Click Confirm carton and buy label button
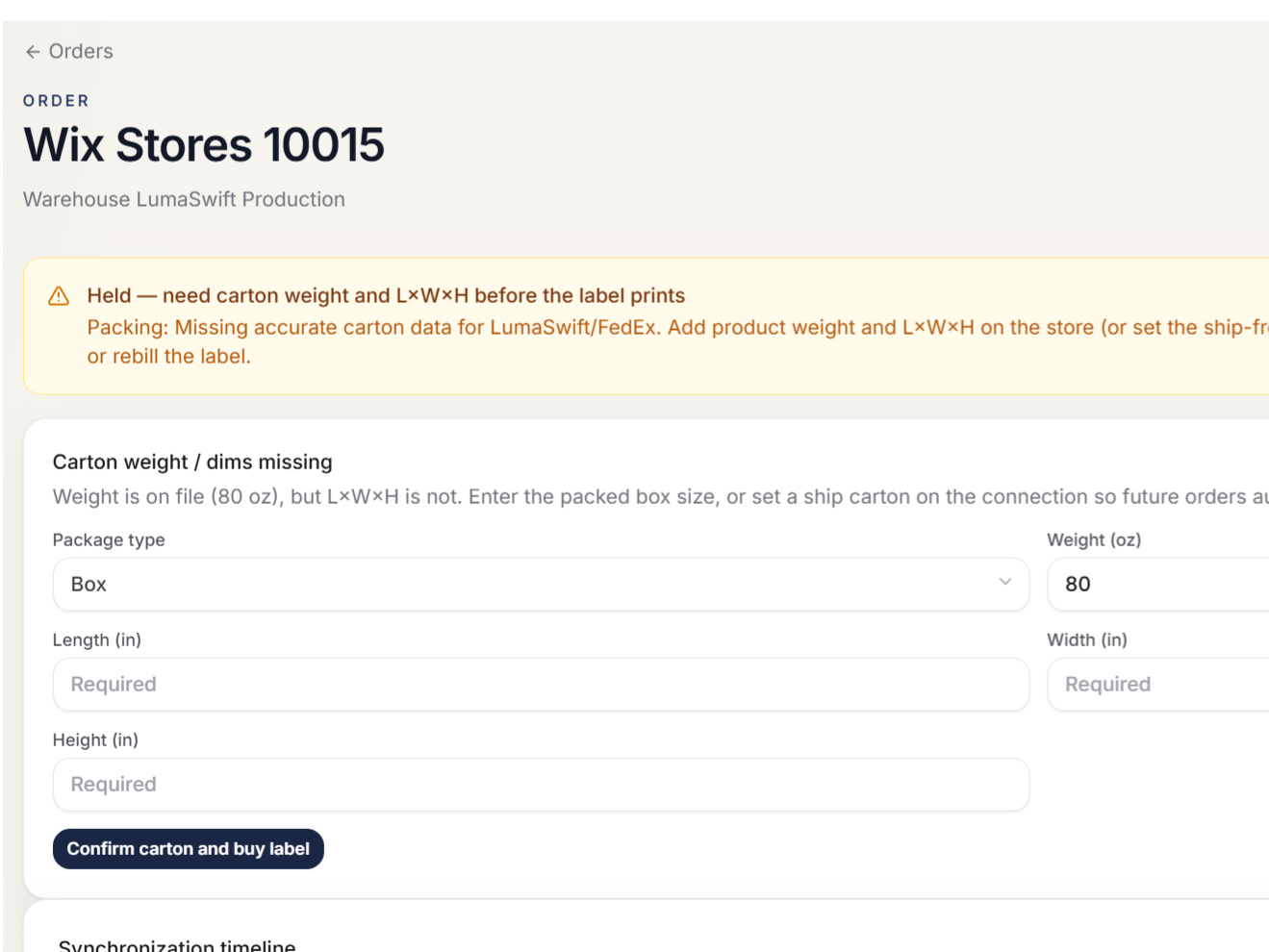The height and width of the screenshot is (952, 1269). coord(189,849)
